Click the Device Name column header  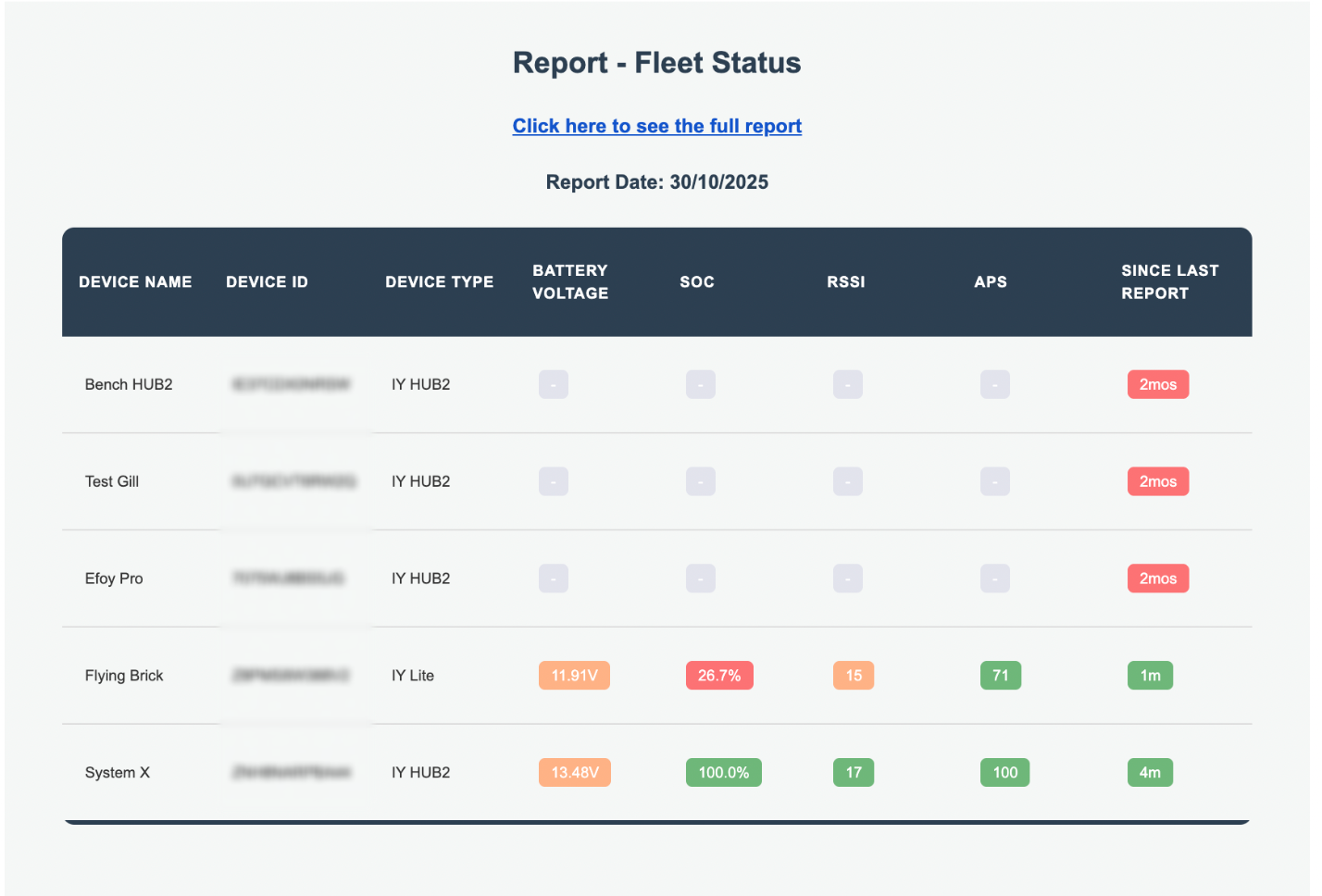(135, 281)
